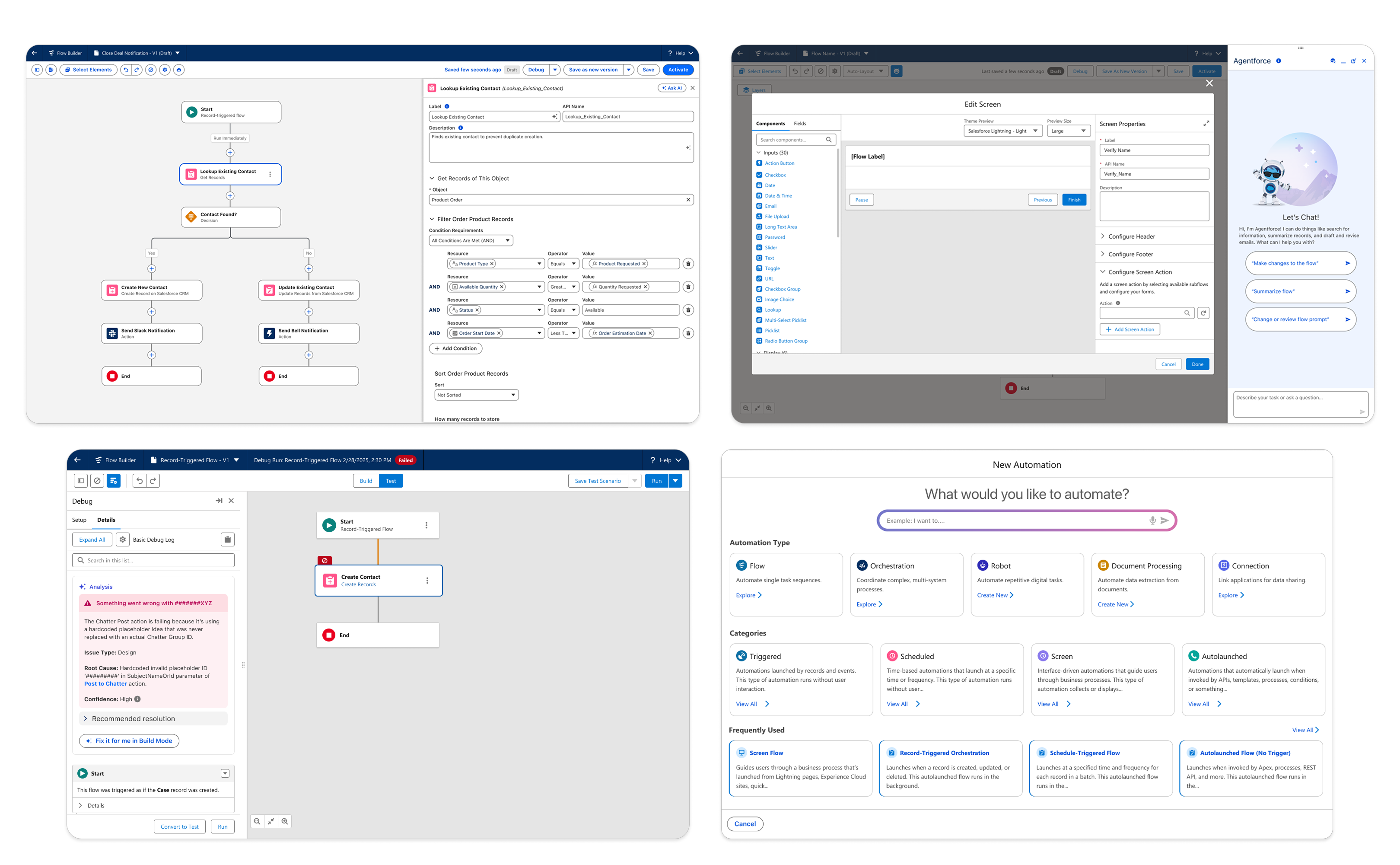Open the Condition Requirements dropdown
This screenshot has height=865, width=1400.
(x=471, y=240)
